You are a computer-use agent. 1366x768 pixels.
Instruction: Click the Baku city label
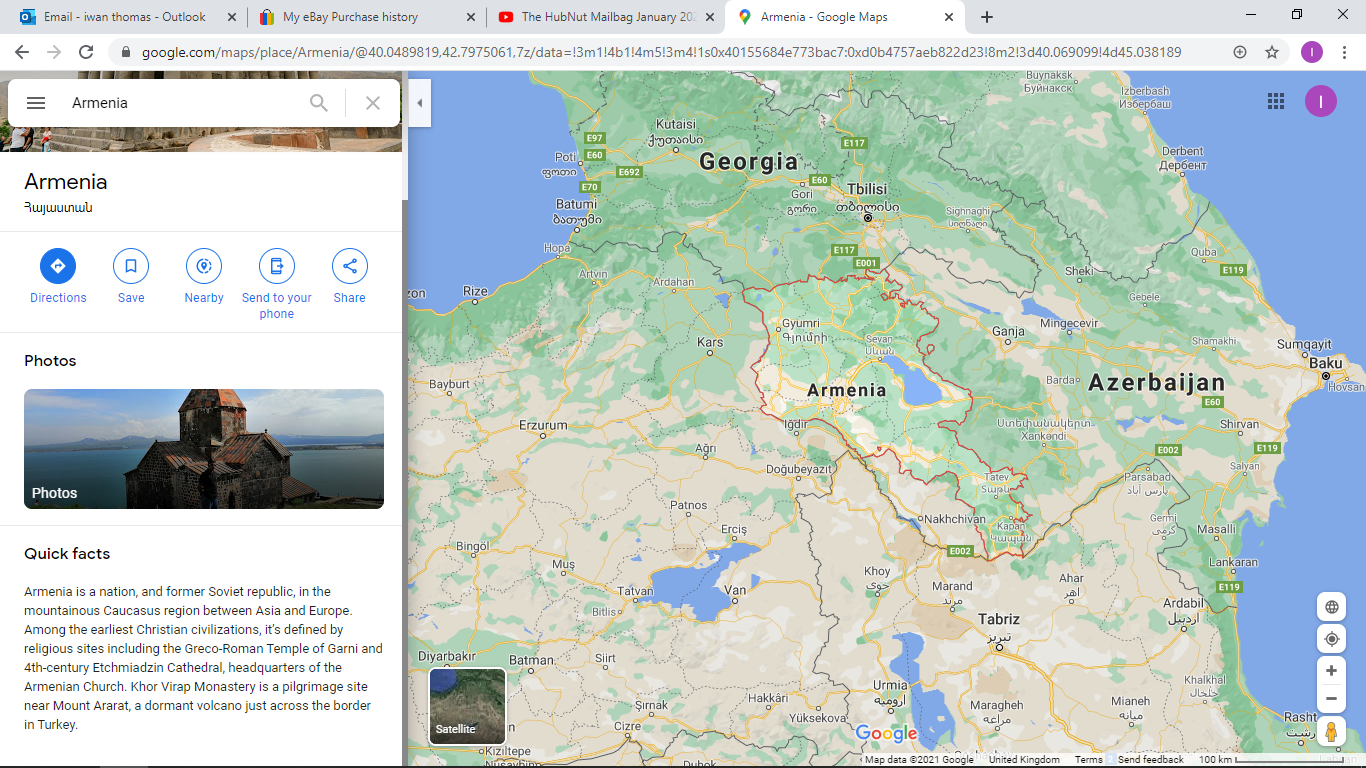point(1326,363)
